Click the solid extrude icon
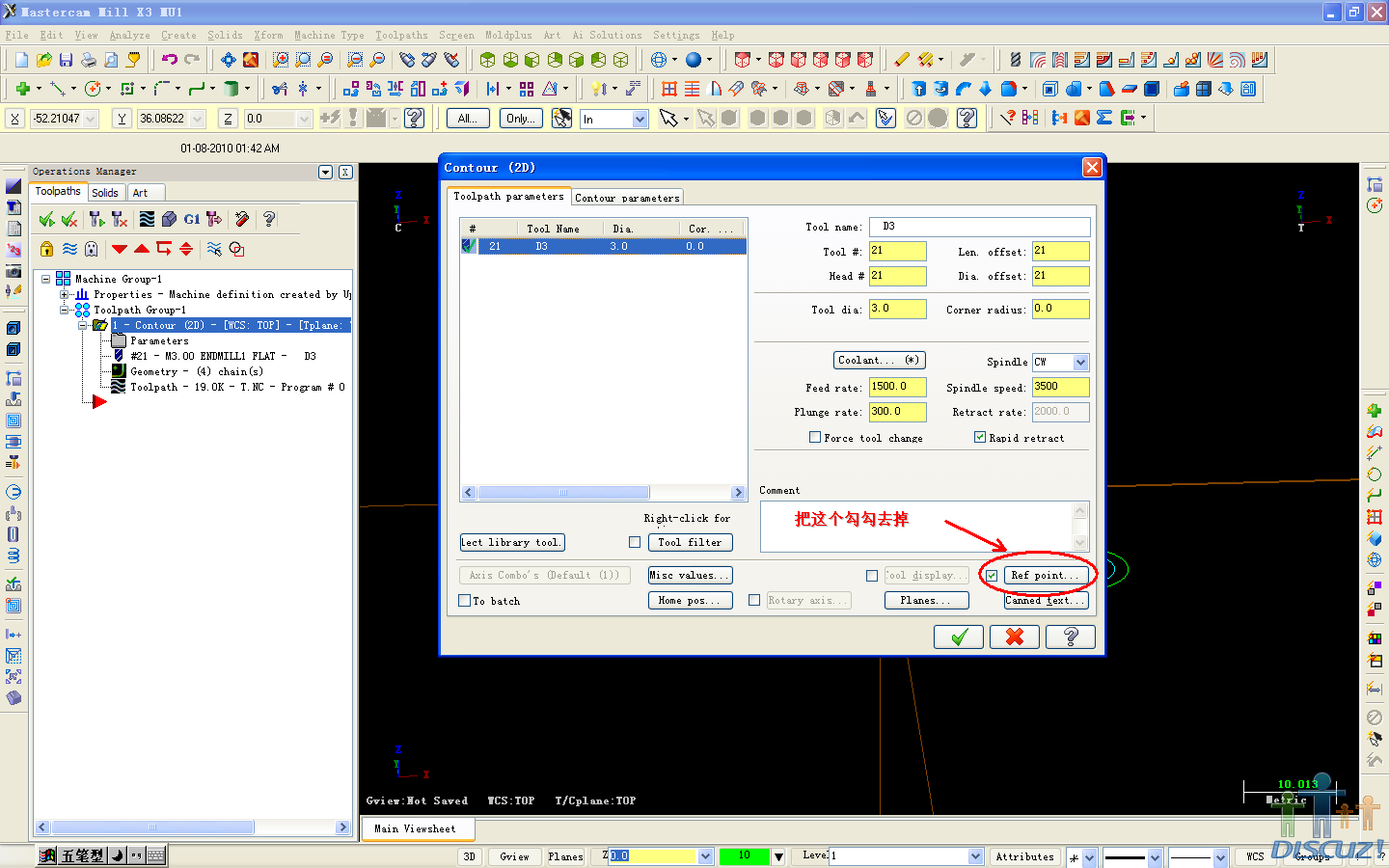1389x868 pixels. 918,89
